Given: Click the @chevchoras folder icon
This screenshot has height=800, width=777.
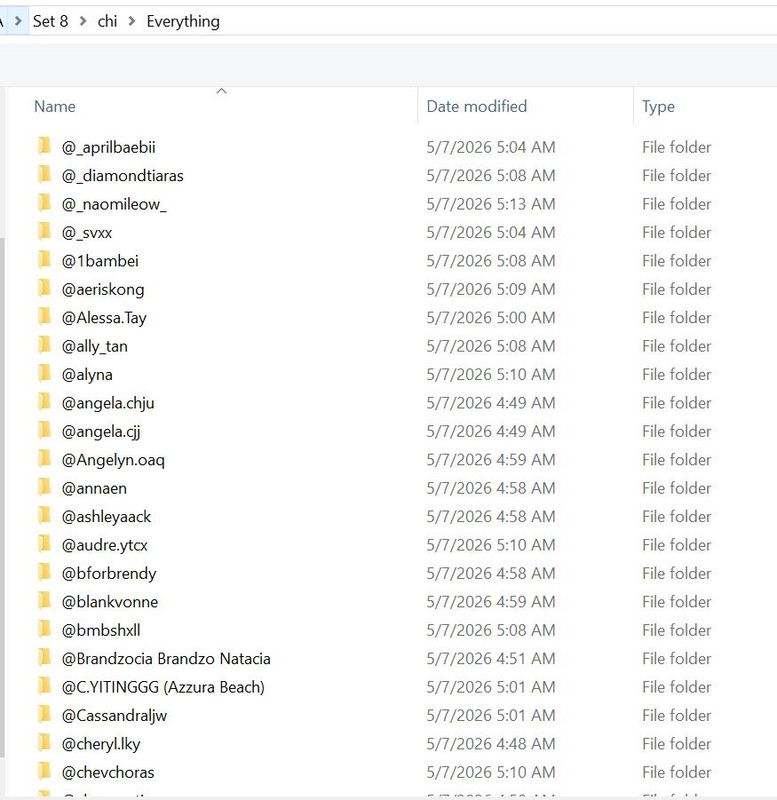Looking at the screenshot, I should pyautogui.click(x=44, y=772).
